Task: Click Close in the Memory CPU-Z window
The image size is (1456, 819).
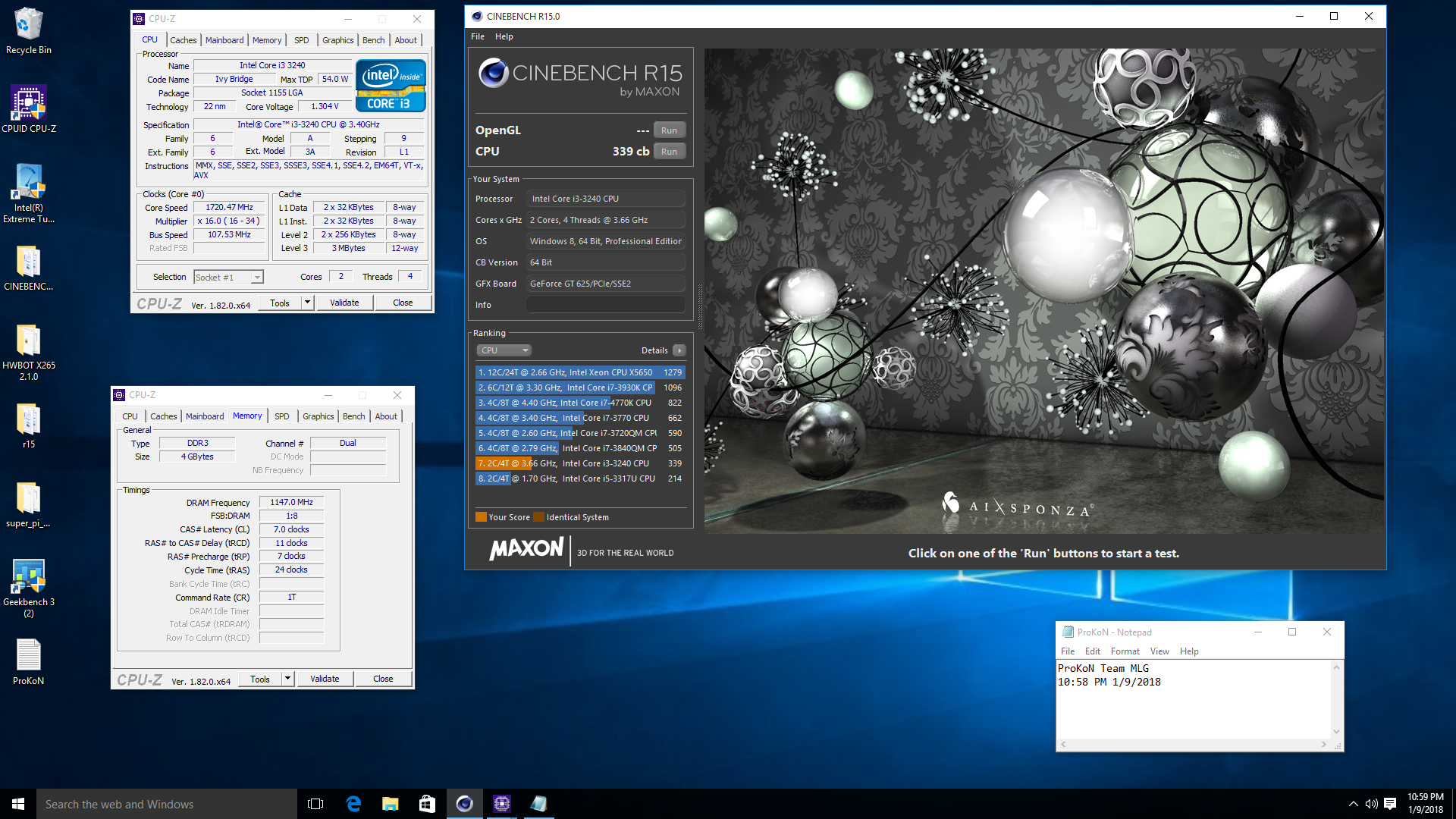Action: [383, 679]
